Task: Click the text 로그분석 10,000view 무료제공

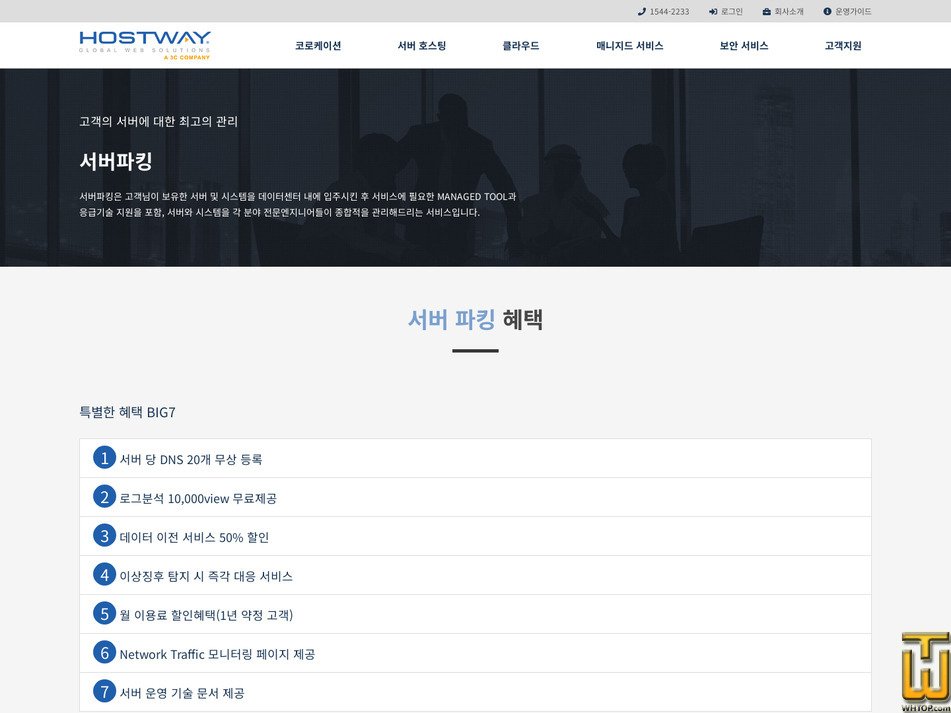Action: coord(198,498)
